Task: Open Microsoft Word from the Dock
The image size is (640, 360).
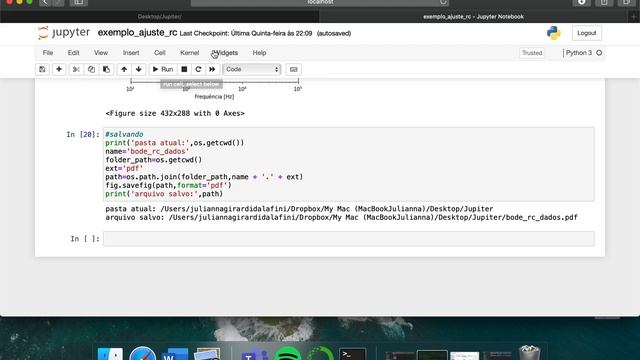Action: tap(175, 354)
